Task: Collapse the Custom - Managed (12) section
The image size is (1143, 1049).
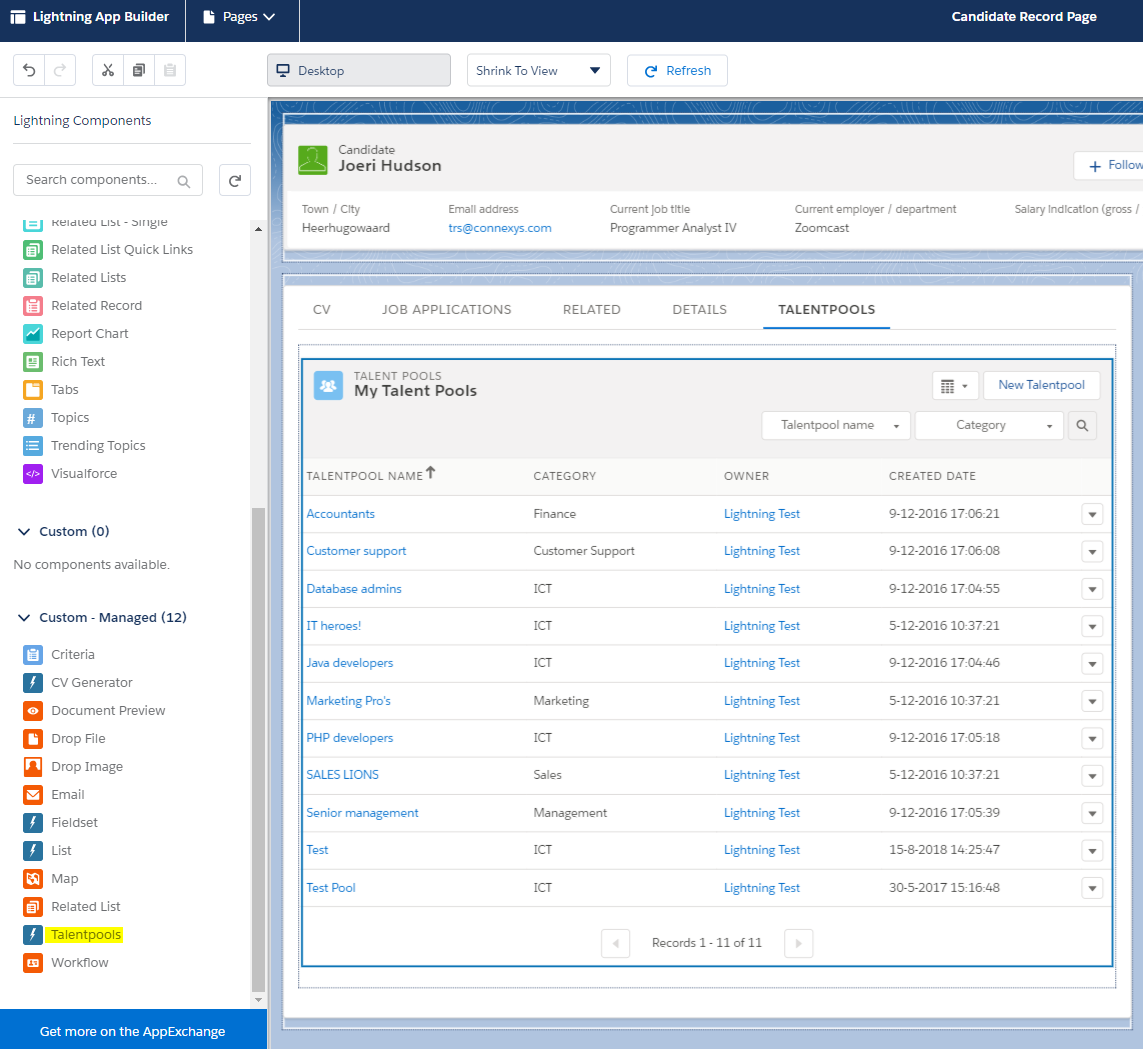Action: pyautogui.click(x=24, y=618)
